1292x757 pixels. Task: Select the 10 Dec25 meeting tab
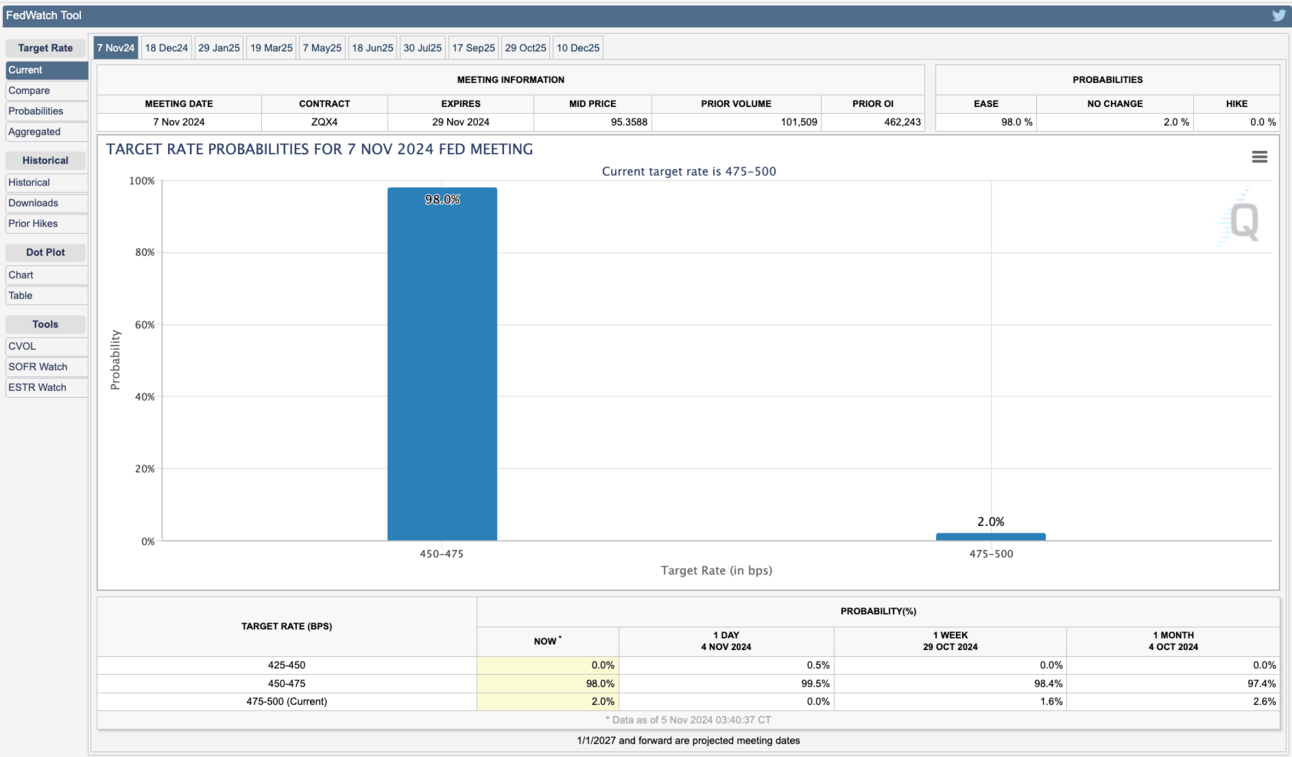pos(578,48)
